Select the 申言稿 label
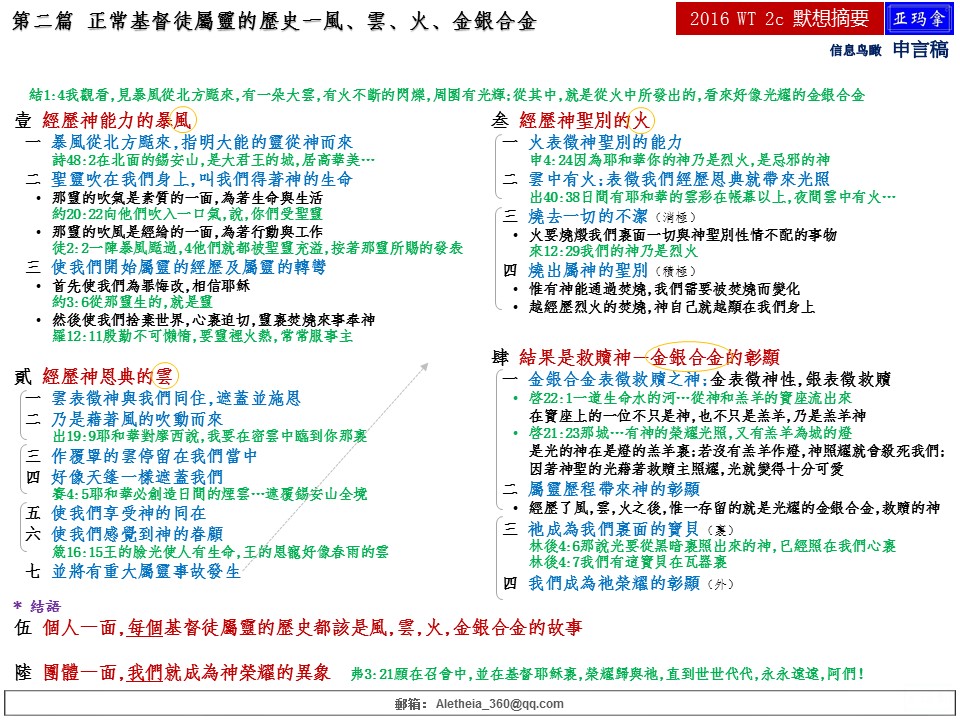This screenshot has width=960, height=720. click(920, 49)
